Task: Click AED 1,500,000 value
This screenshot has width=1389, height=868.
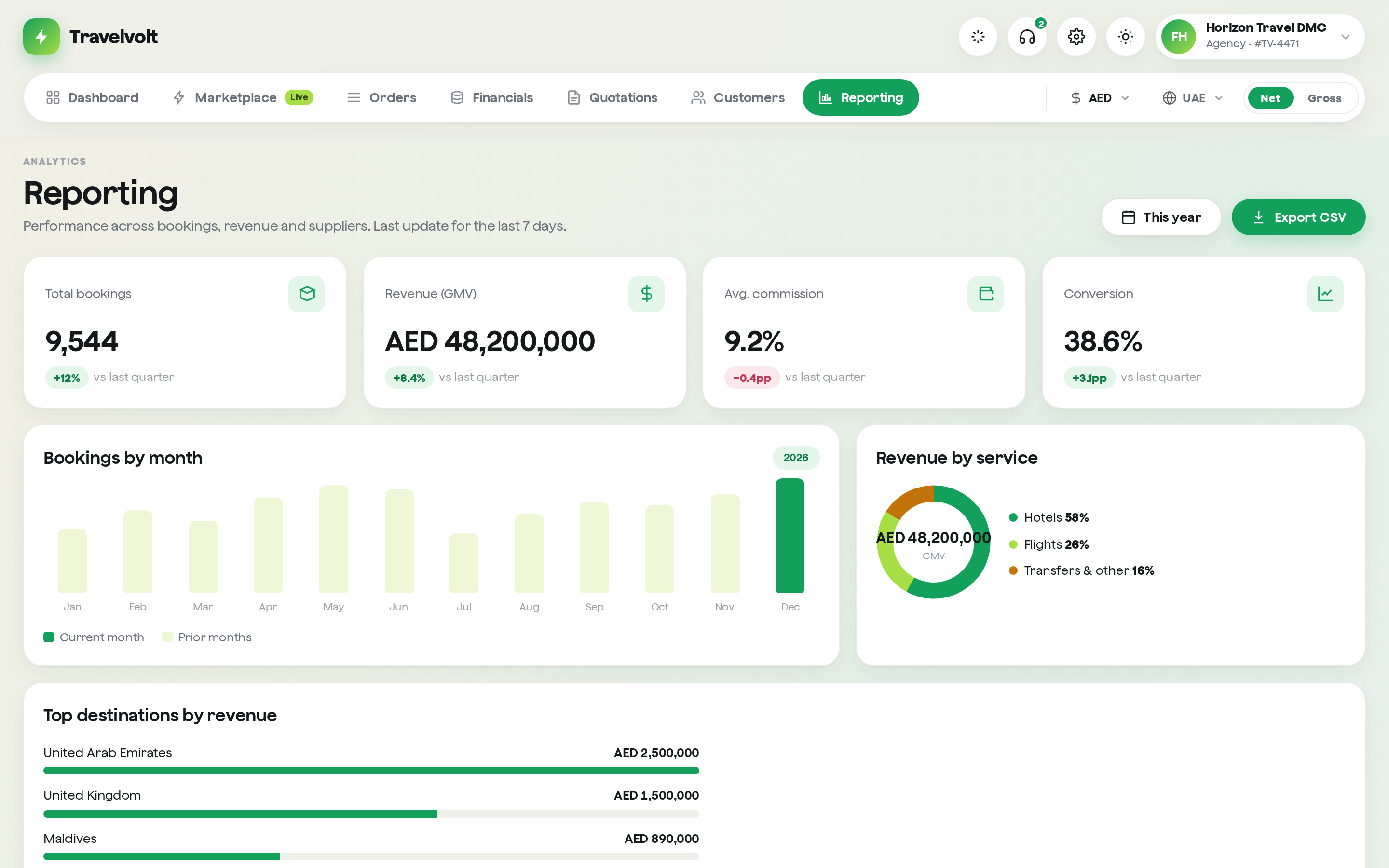Action: [656, 796]
